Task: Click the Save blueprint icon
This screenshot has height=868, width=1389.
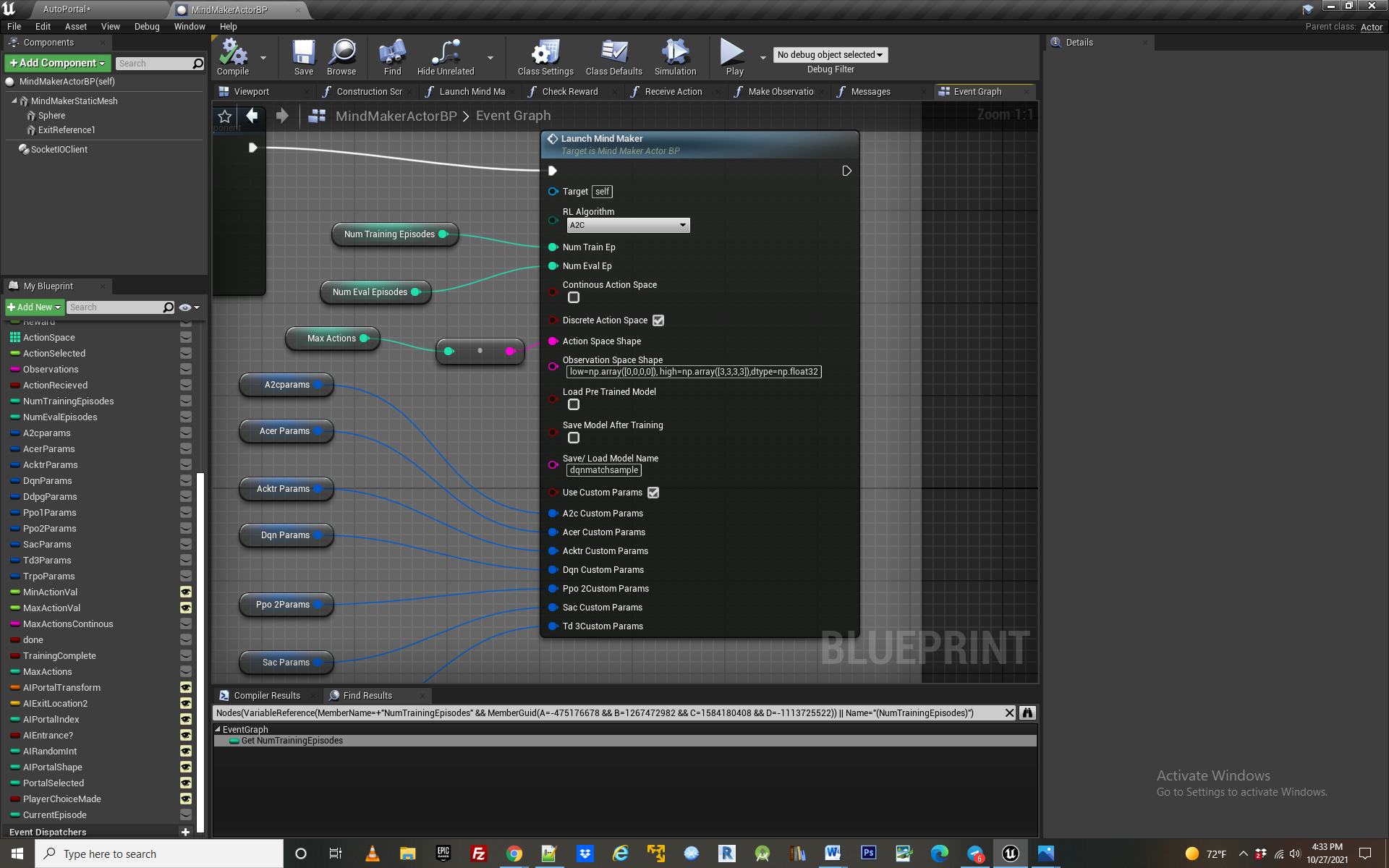Action: tap(303, 55)
